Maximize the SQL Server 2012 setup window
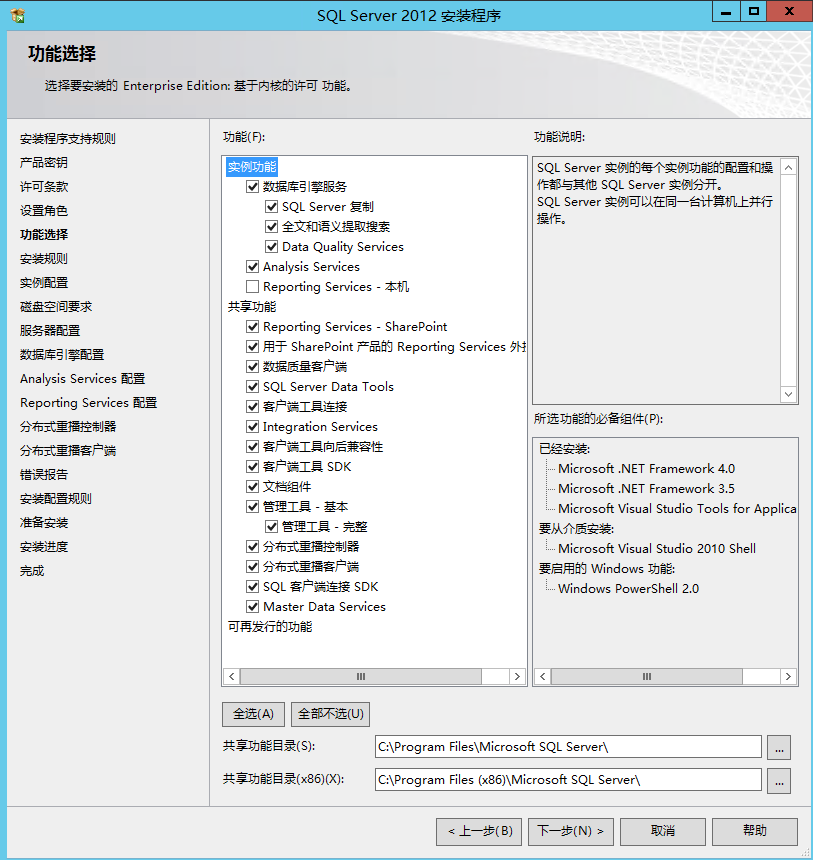The image size is (813, 860). (x=754, y=12)
